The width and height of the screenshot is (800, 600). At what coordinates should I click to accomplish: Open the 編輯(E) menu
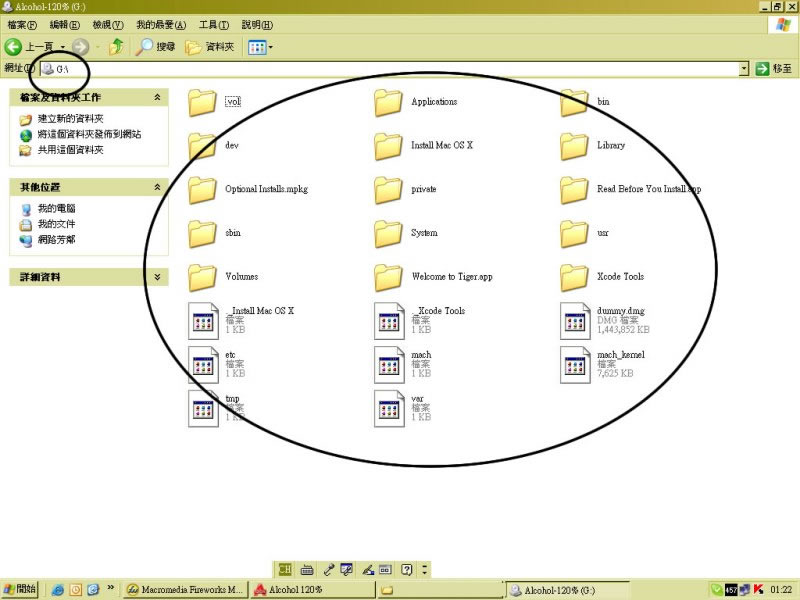64,24
